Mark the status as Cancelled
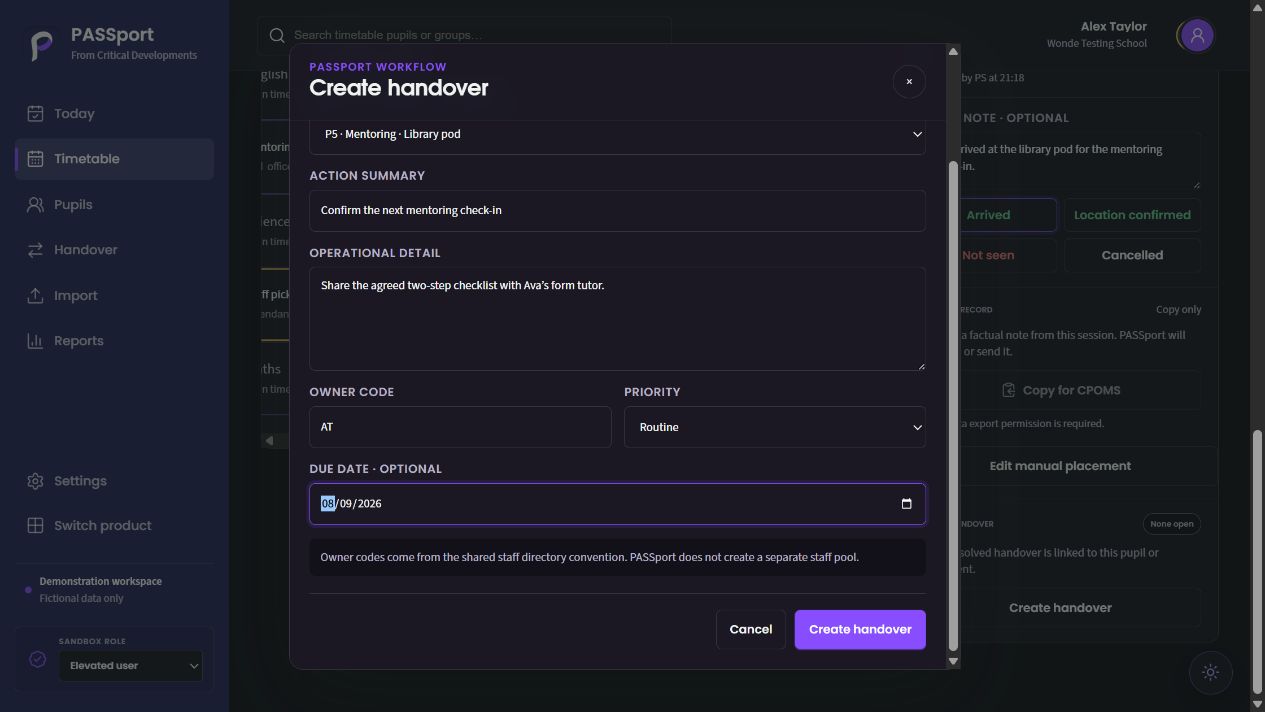 [1132, 255]
